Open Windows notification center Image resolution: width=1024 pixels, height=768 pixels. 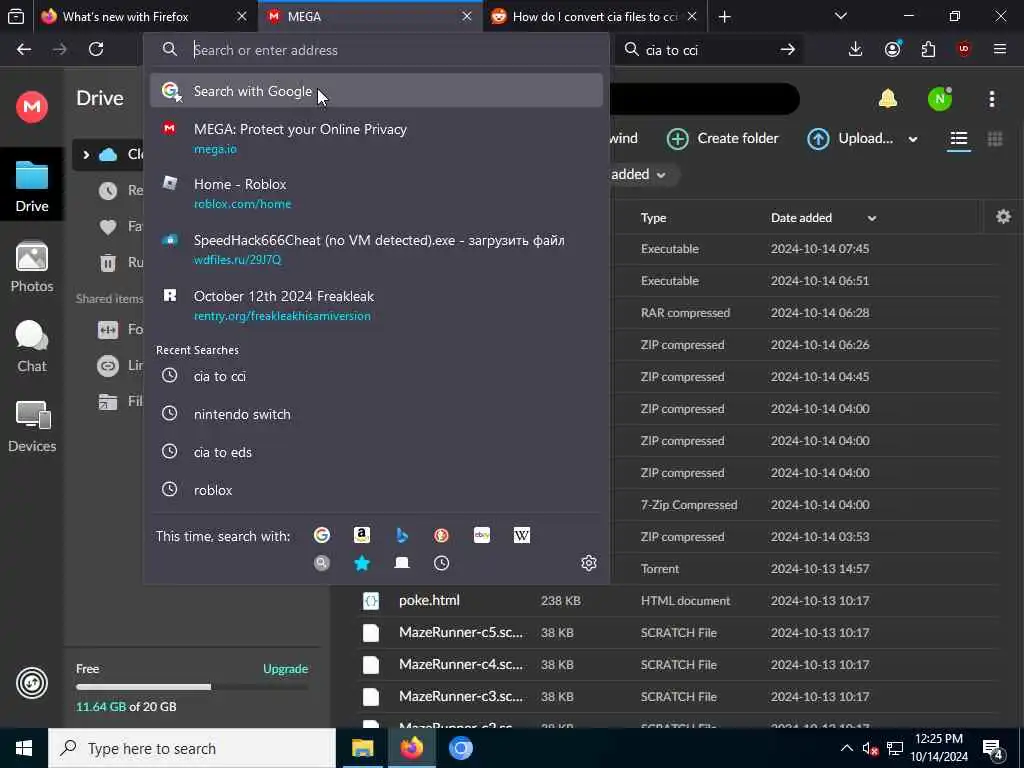(x=993, y=748)
